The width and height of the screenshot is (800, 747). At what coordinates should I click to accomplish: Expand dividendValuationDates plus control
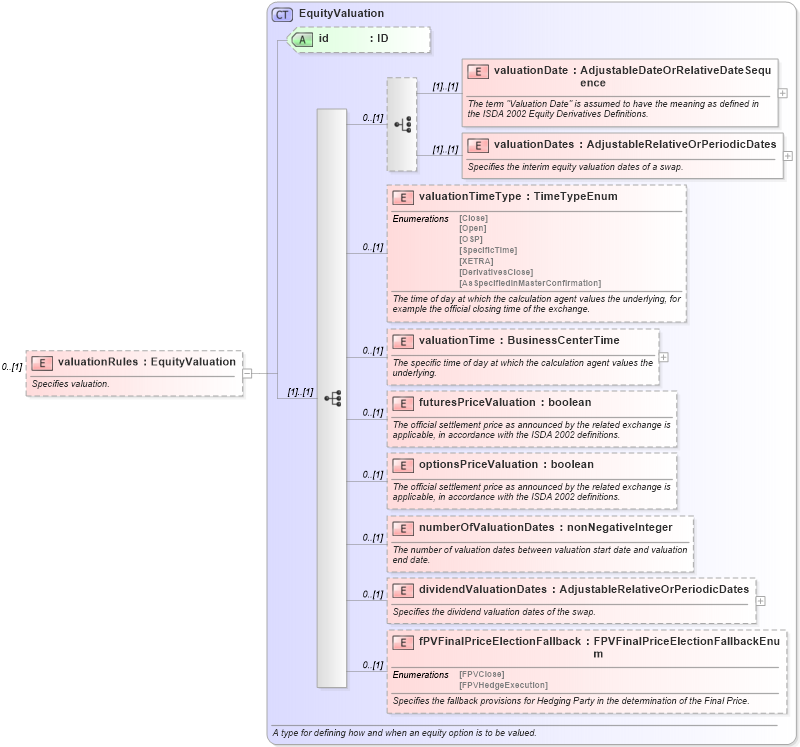760,600
